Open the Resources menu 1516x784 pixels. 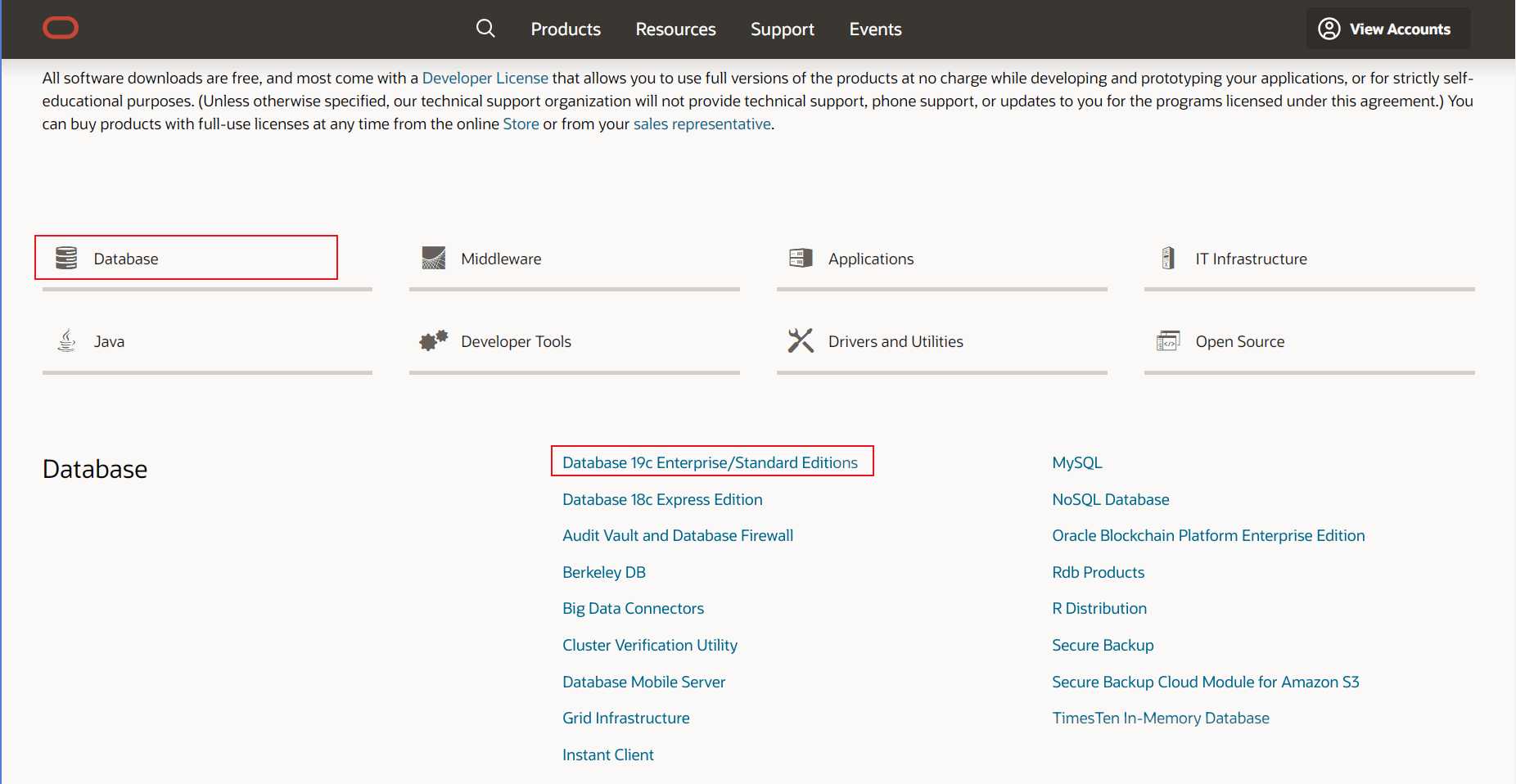pyautogui.click(x=675, y=29)
